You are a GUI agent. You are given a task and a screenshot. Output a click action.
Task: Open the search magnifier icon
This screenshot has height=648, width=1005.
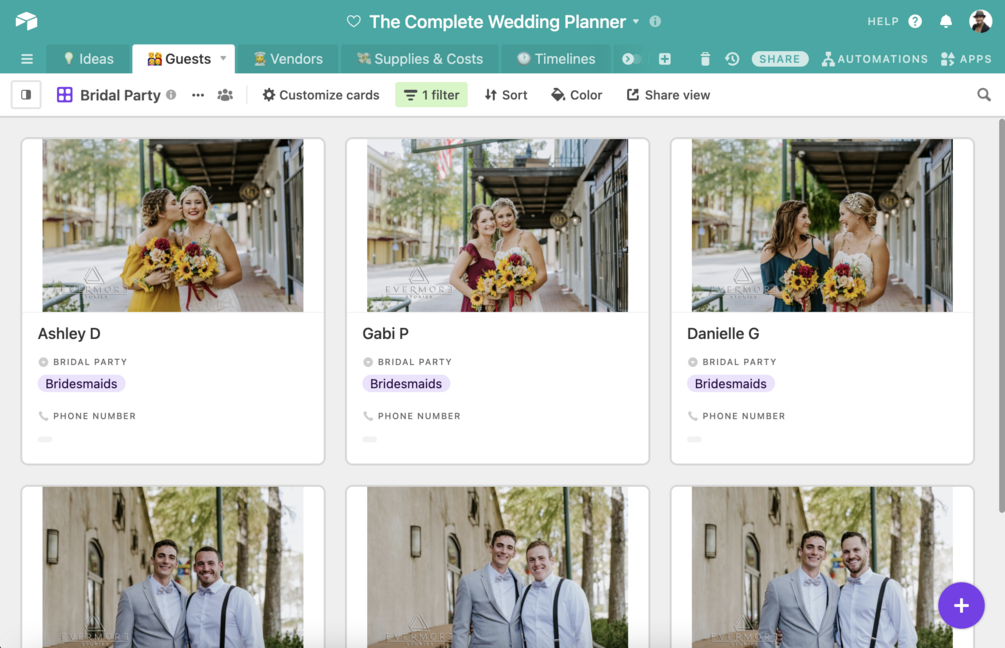pyautogui.click(x=984, y=95)
